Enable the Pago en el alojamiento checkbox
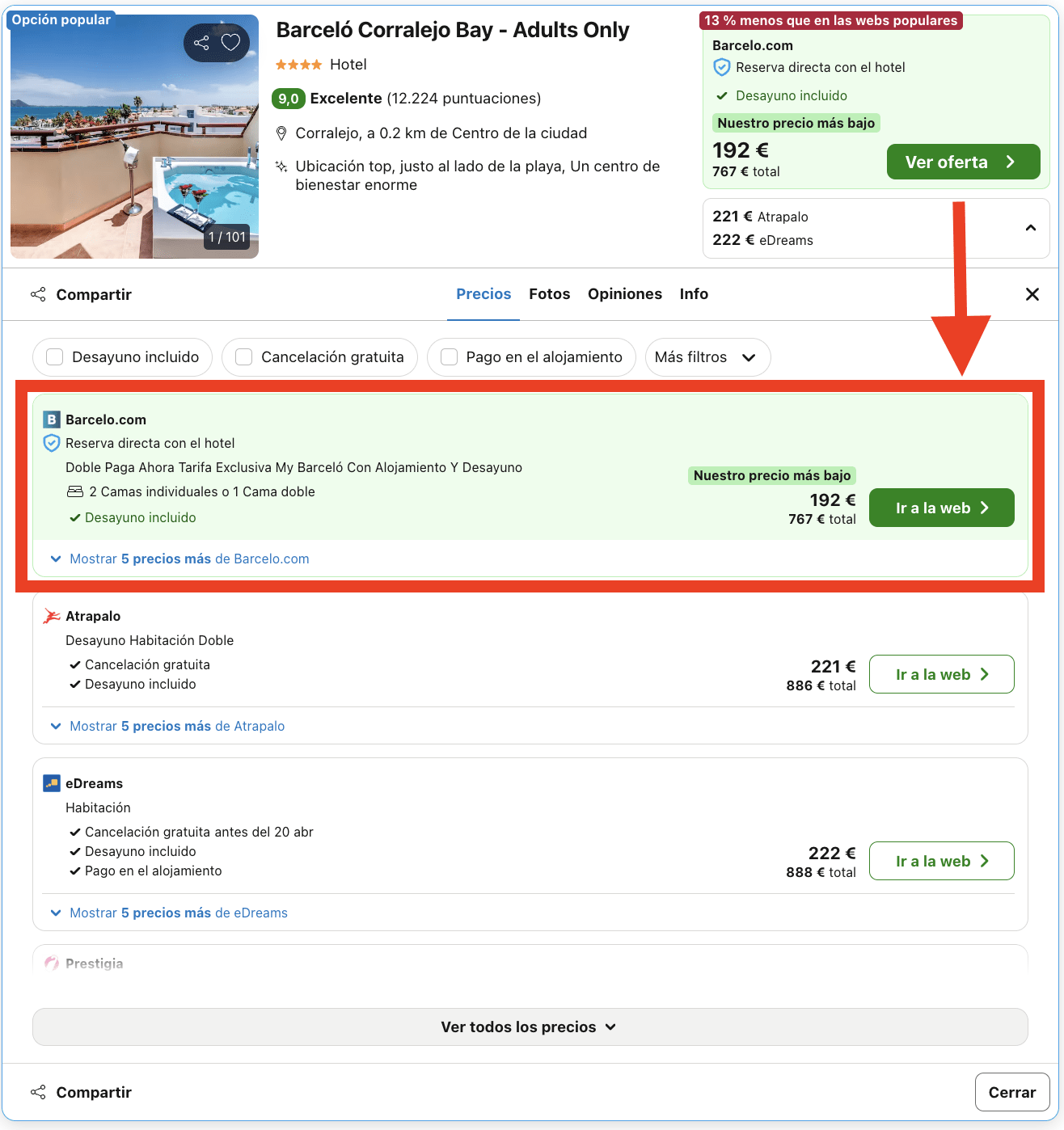 click(449, 356)
